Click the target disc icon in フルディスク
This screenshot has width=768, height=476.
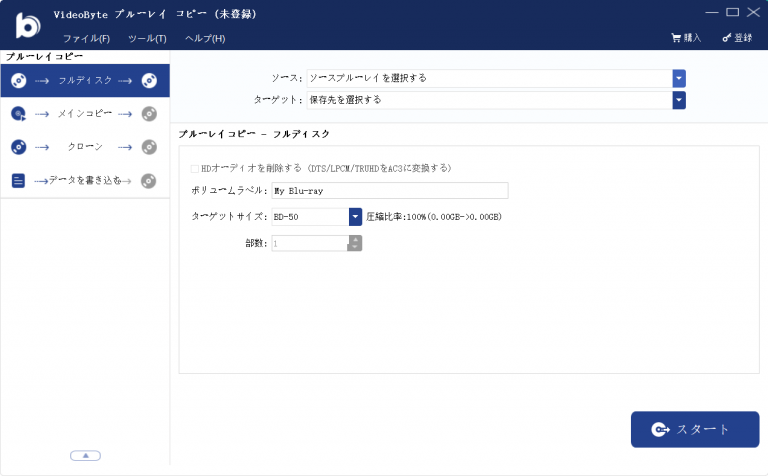click(149, 80)
